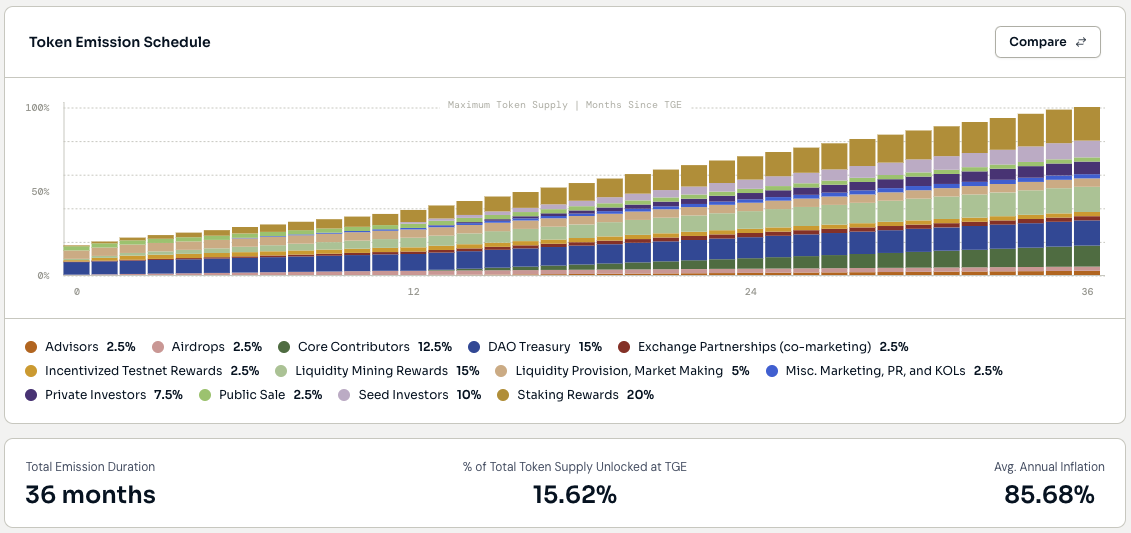This screenshot has width=1131, height=533.
Task: Click the 24 month x-axis label
Action: [x=750, y=292]
